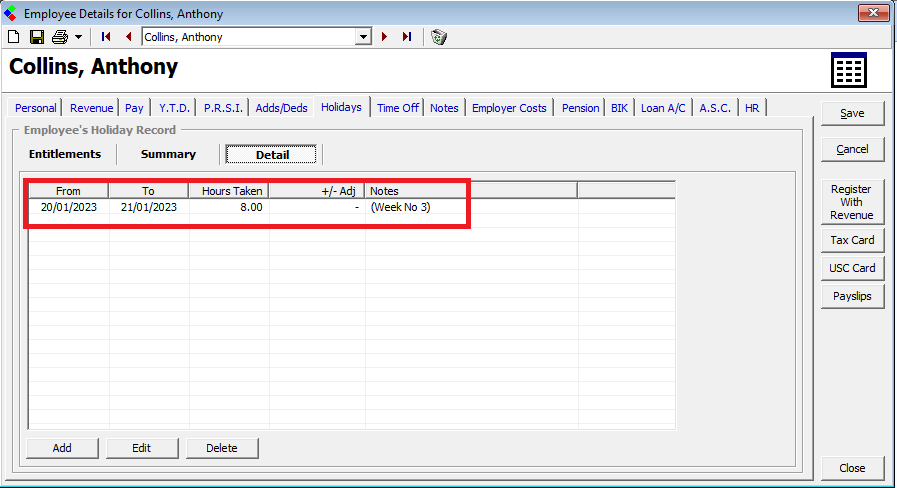This screenshot has height=488, width=897.
Task: Click the printer icon in toolbar
Action: click(x=59, y=37)
